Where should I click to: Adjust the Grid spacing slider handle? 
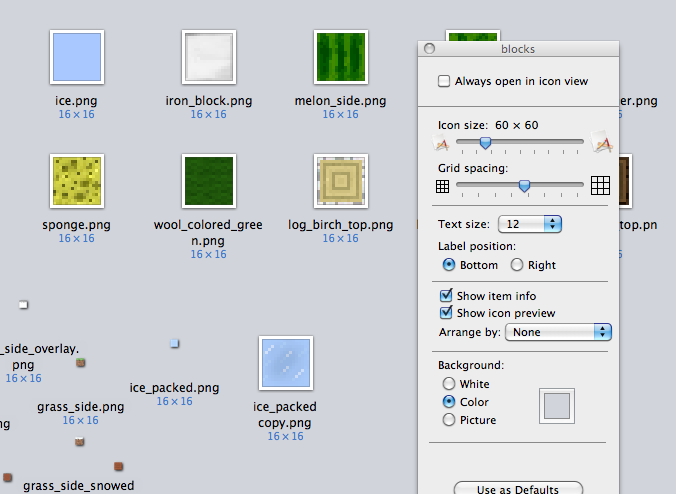tap(524, 186)
